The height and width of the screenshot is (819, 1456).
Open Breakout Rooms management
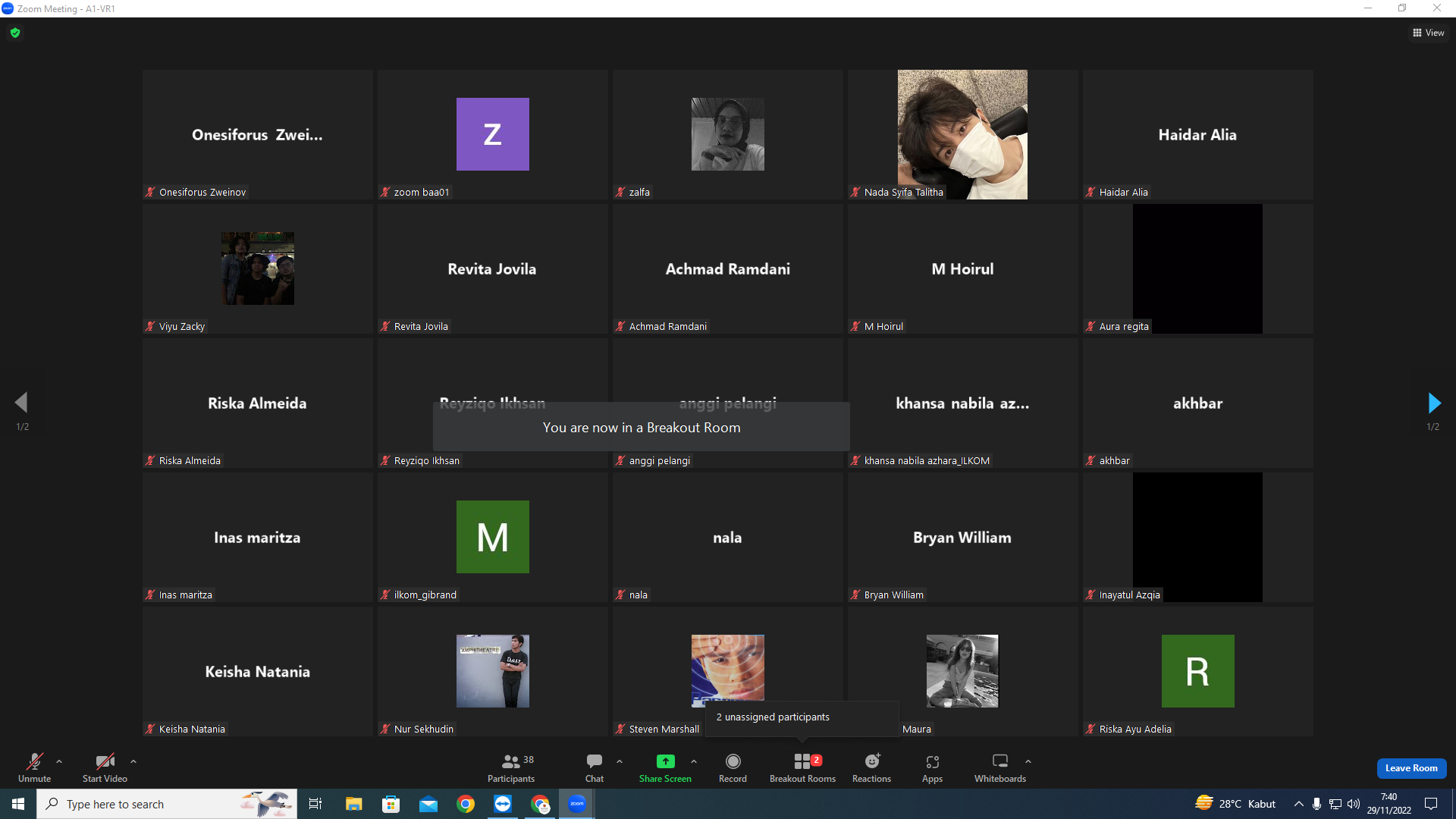[802, 767]
